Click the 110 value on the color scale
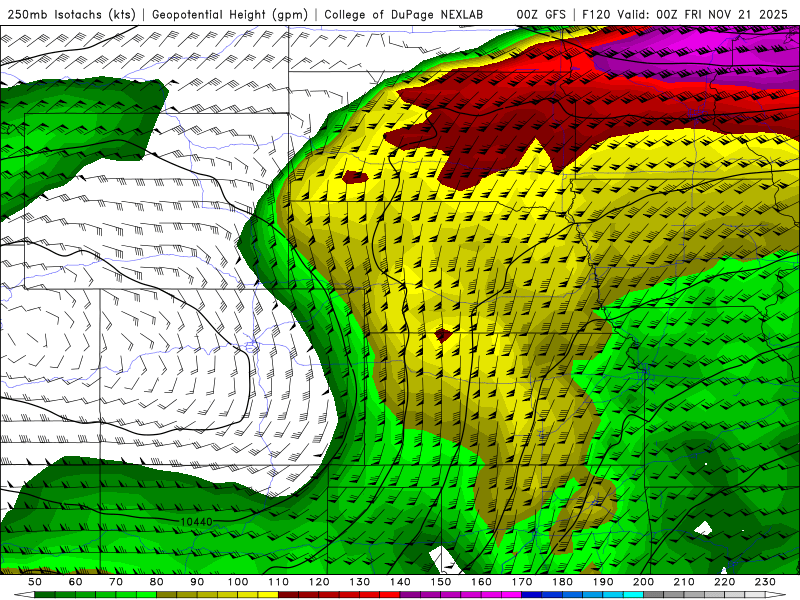800x600 pixels. pyautogui.click(x=279, y=582)
